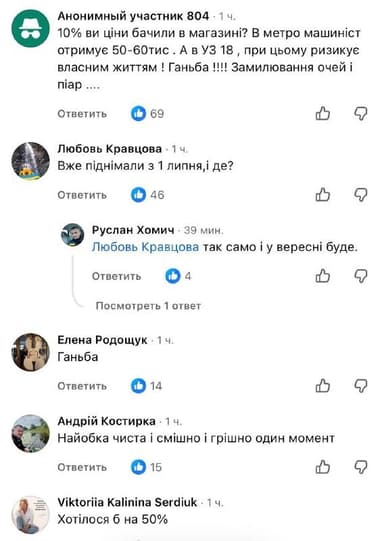Reply to Руслан Хомич's comment
This screenshot has height=541, width=384.
(x=117, y=276)
